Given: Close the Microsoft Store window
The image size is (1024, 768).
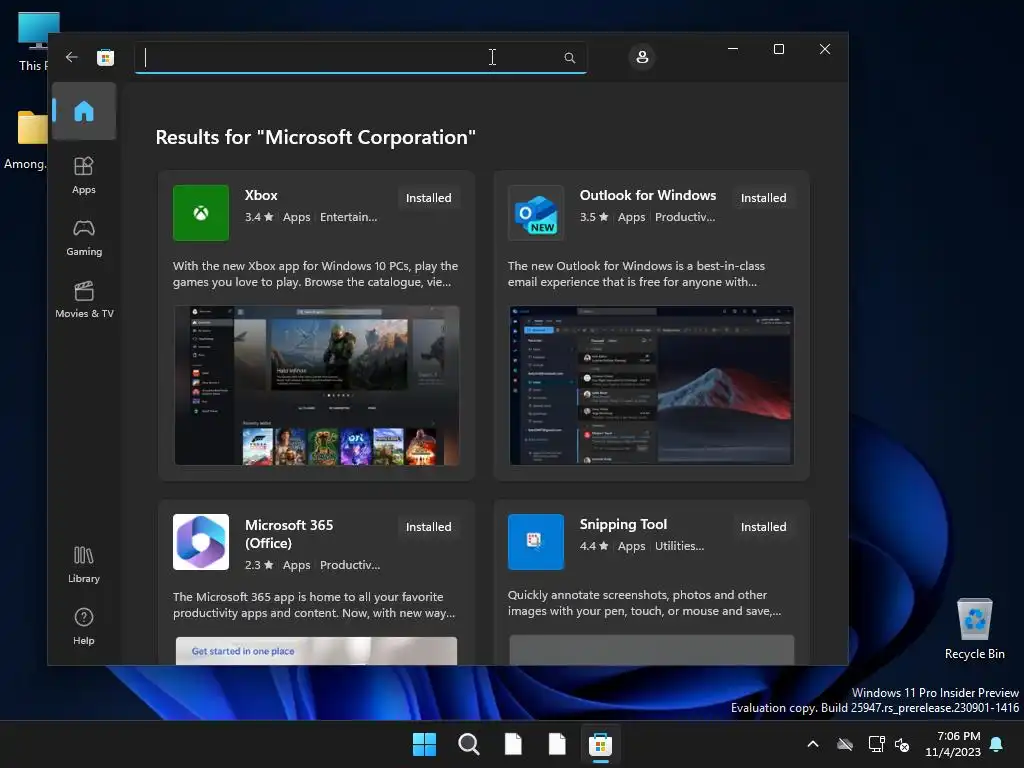Looking at the screenshot, I should tap(825, 49).
